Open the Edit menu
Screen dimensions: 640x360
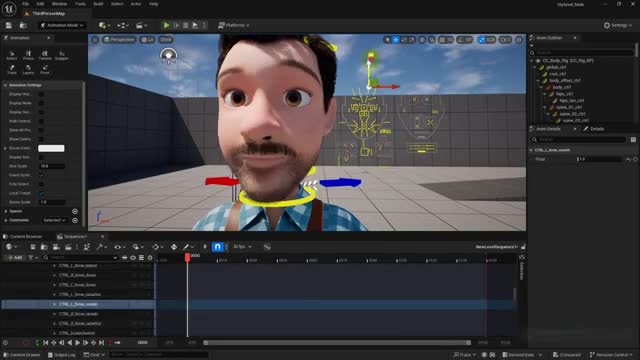[x=40, y=4]
